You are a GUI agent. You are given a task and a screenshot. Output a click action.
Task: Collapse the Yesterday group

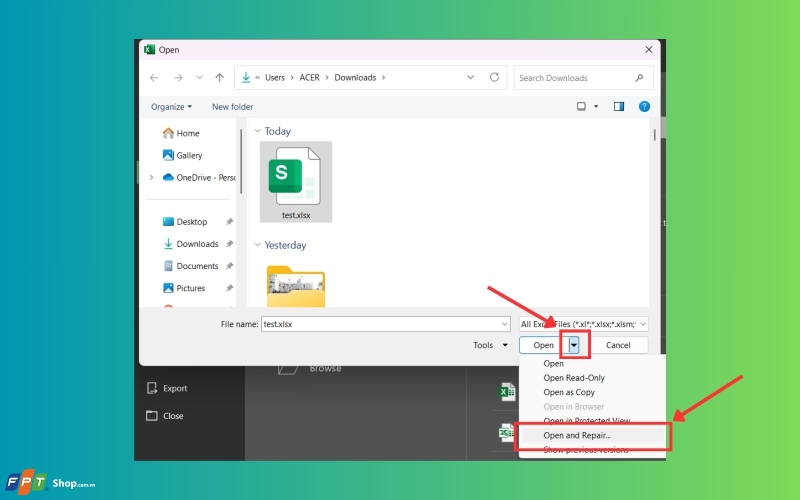coord(258,245)
